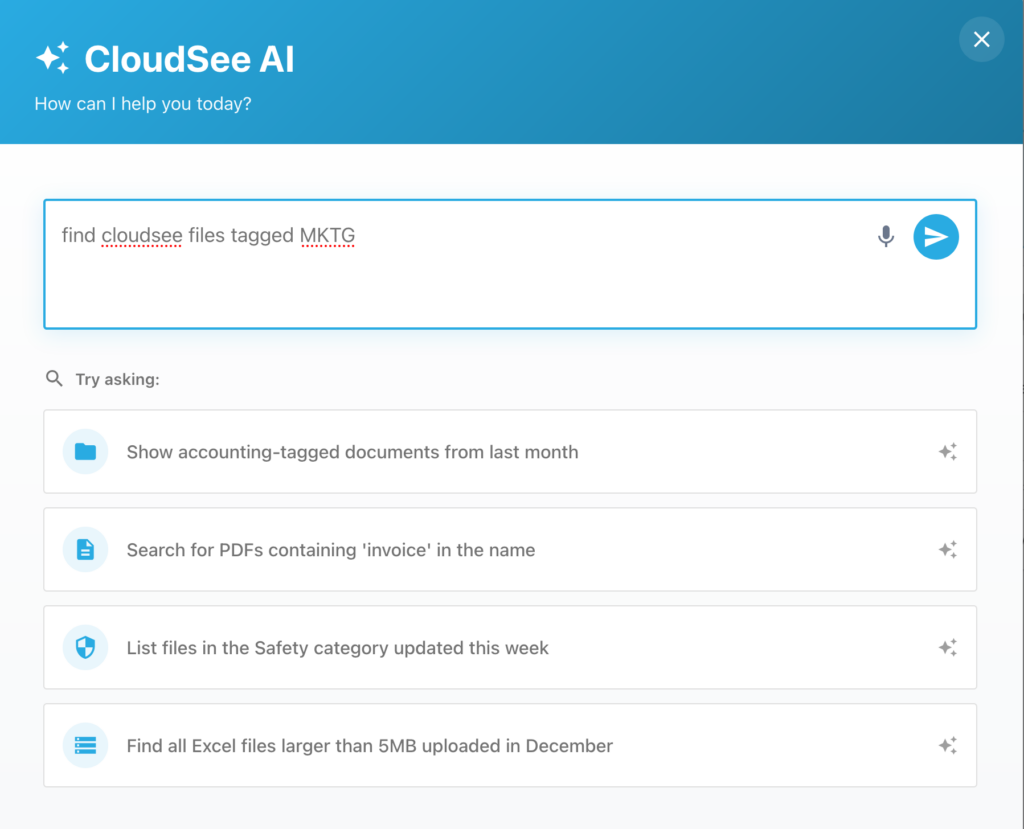Click the magnifier icon near Try asking

pyautogui.click(x=54, y=378)
